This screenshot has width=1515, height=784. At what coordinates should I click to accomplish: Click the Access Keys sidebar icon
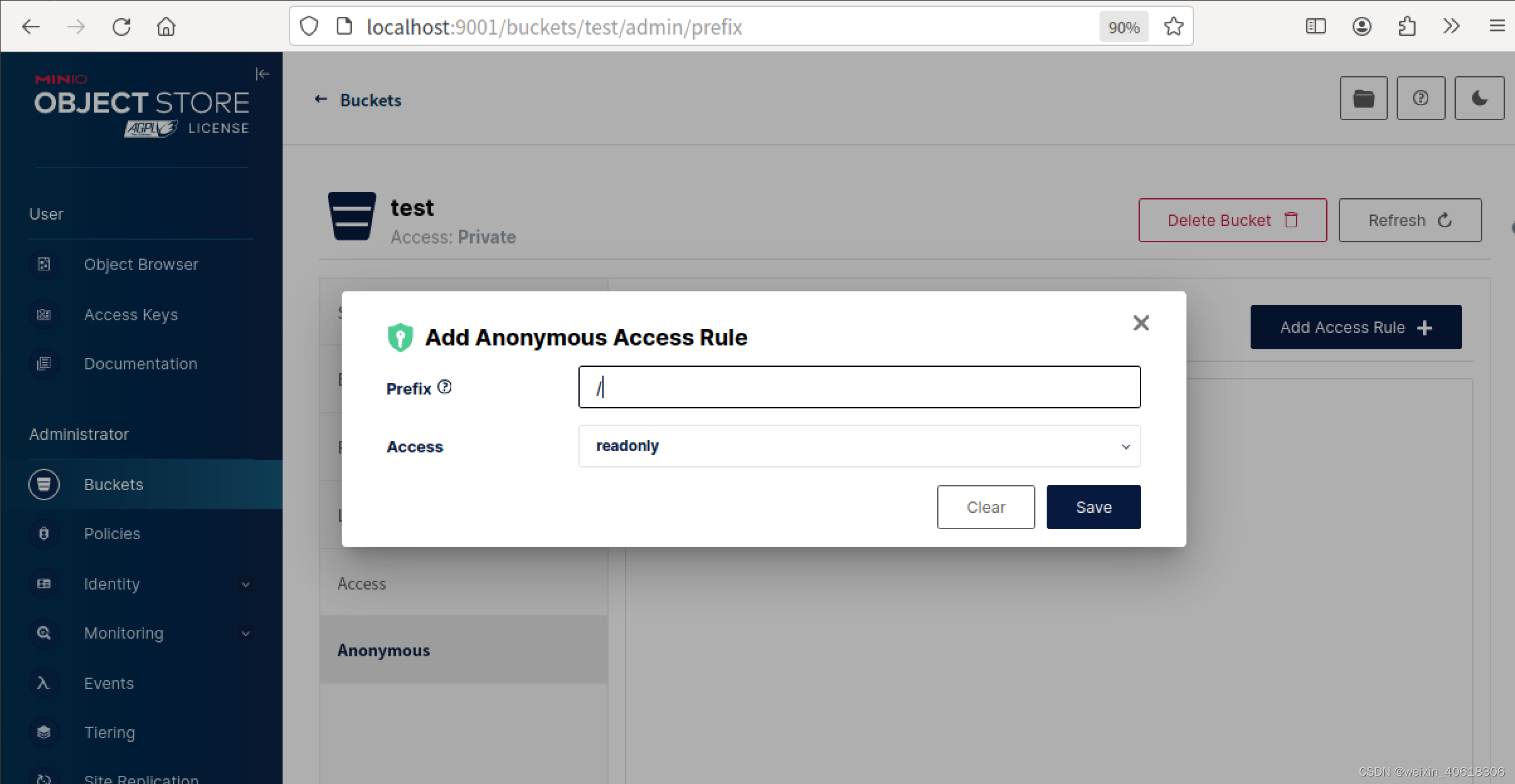[x=45, y=314]
